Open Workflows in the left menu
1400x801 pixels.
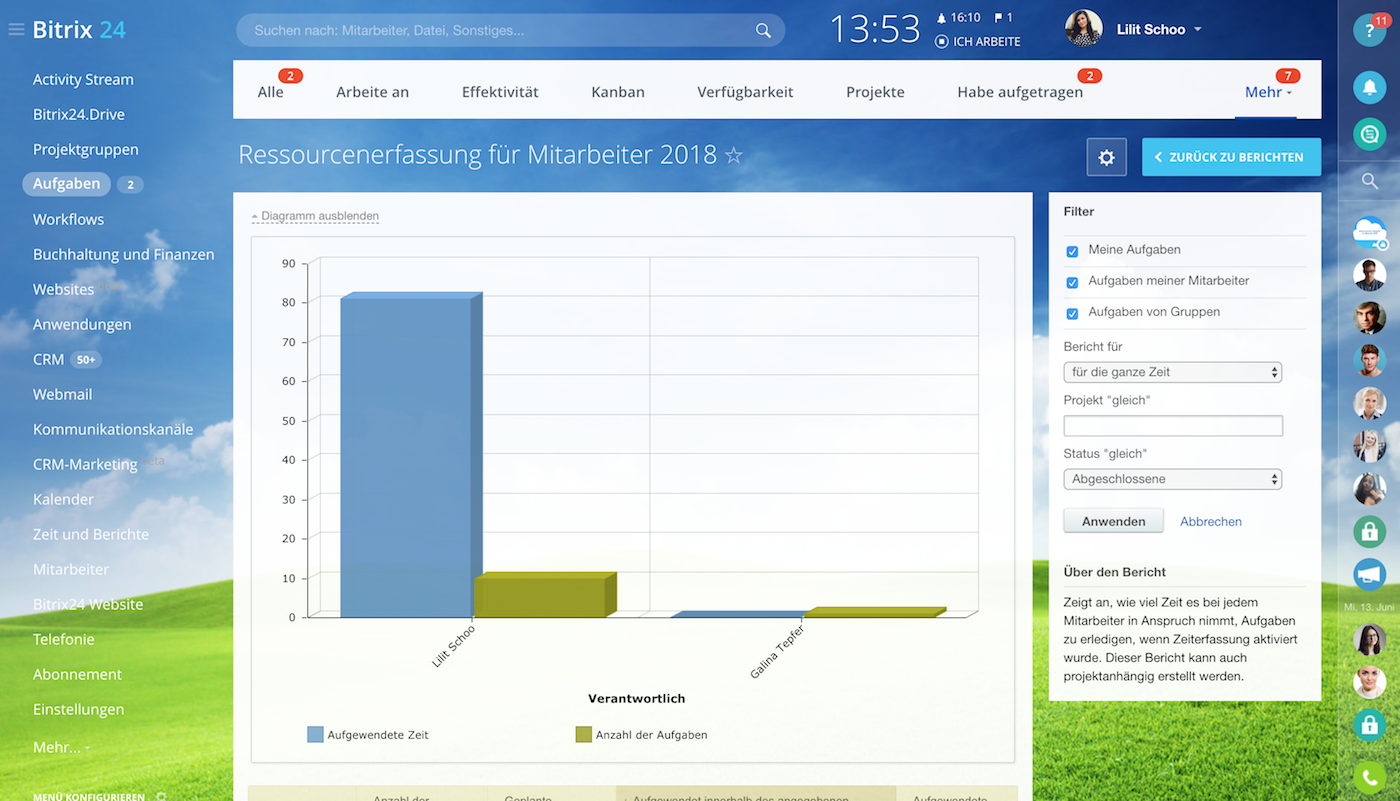coord(68,219)
